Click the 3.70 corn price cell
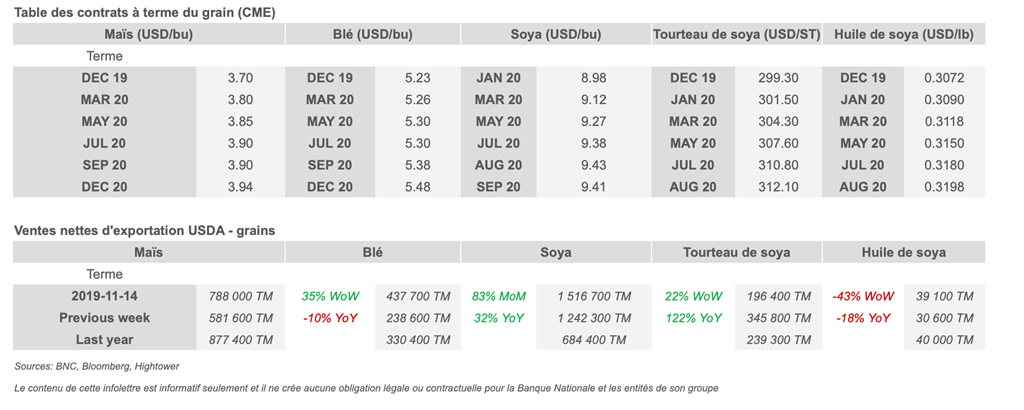The image size is (1024, 410). point(240,78)
